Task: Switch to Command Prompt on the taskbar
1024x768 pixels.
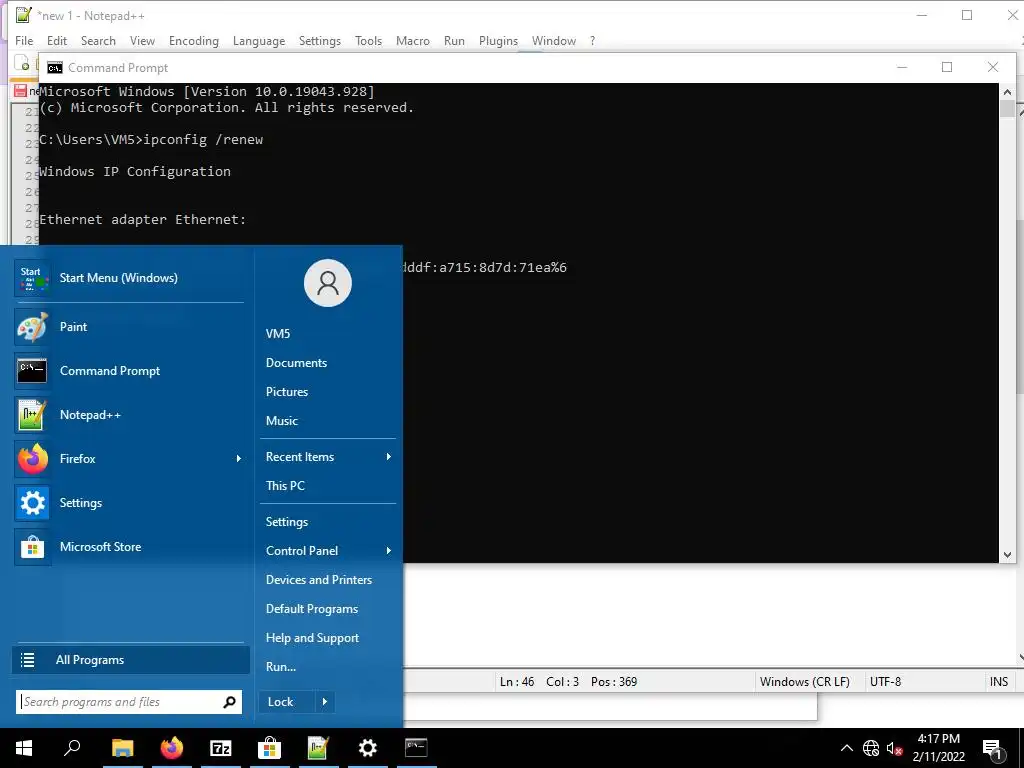Action: 417,748
